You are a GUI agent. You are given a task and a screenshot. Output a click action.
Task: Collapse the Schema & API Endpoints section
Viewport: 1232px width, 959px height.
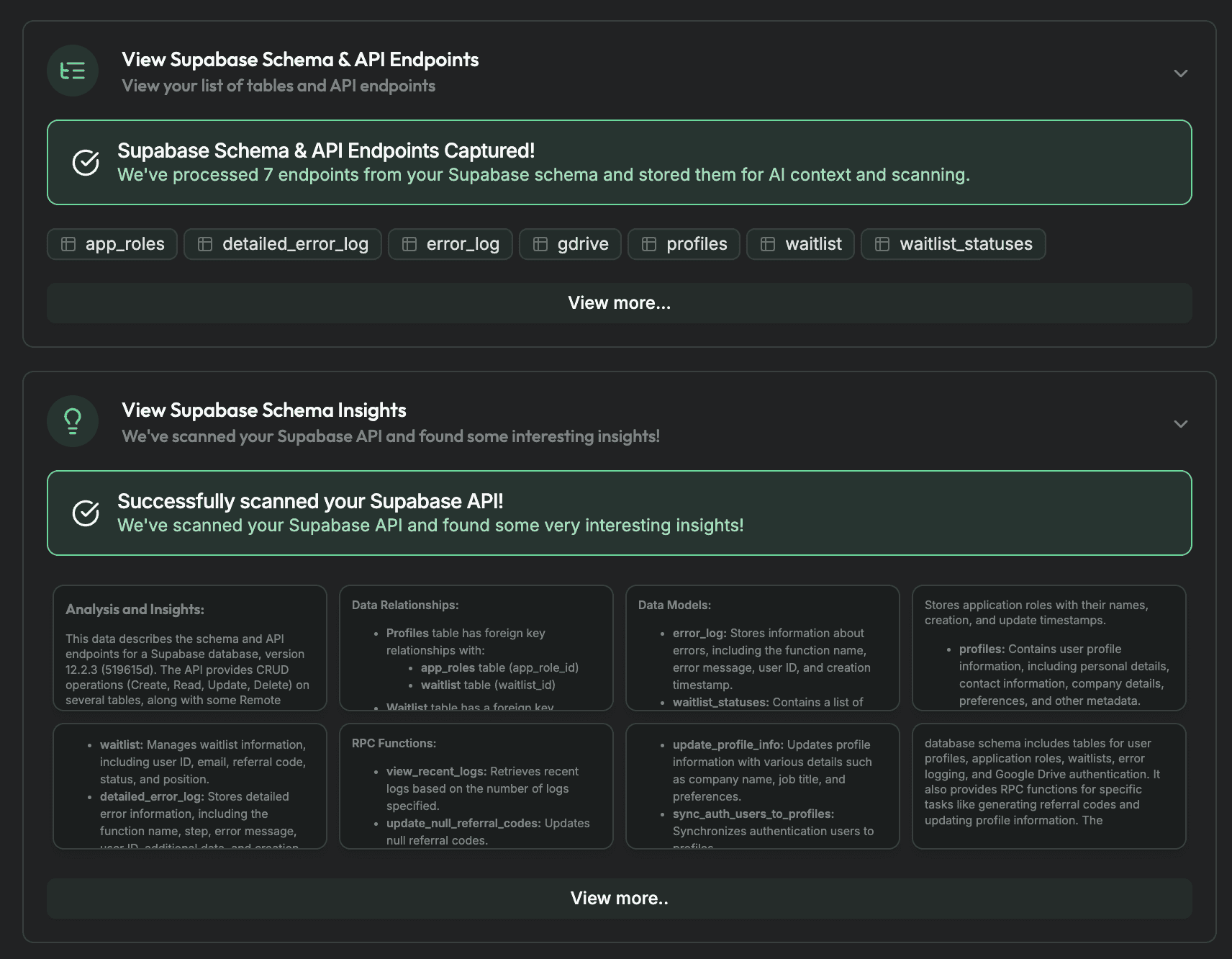pyautogui.click(x=1180, y=73)
